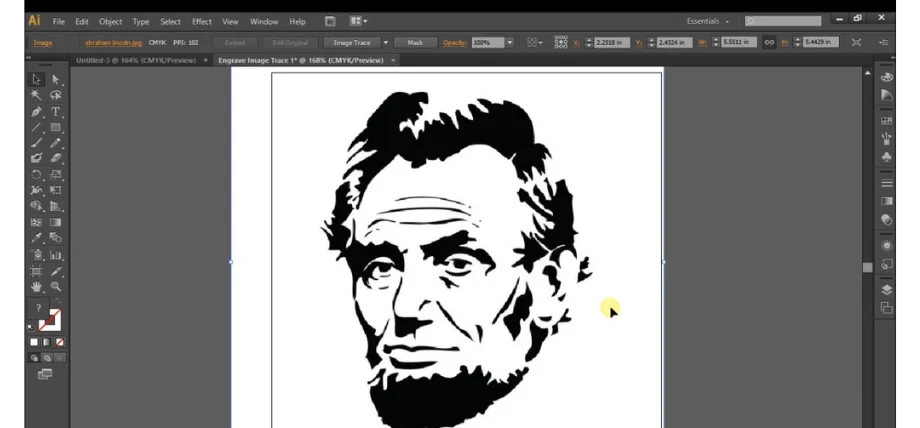The height and width of the screenshot is (428, 920).
Task: Open the Essentials workspace switcher
Action: tap(708, 21)
